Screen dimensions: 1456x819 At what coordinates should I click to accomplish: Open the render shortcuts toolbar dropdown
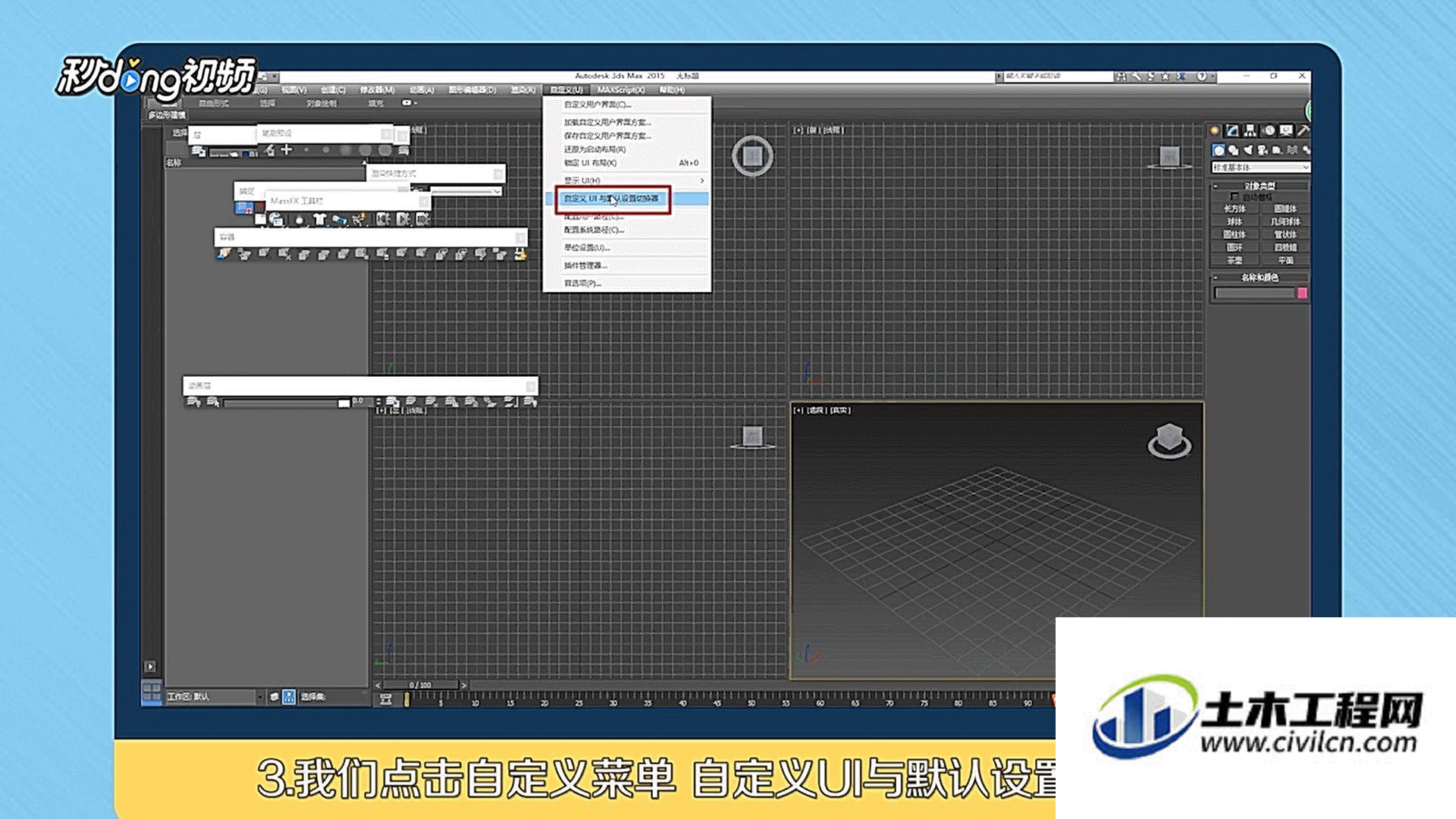[x=465, y=191]
